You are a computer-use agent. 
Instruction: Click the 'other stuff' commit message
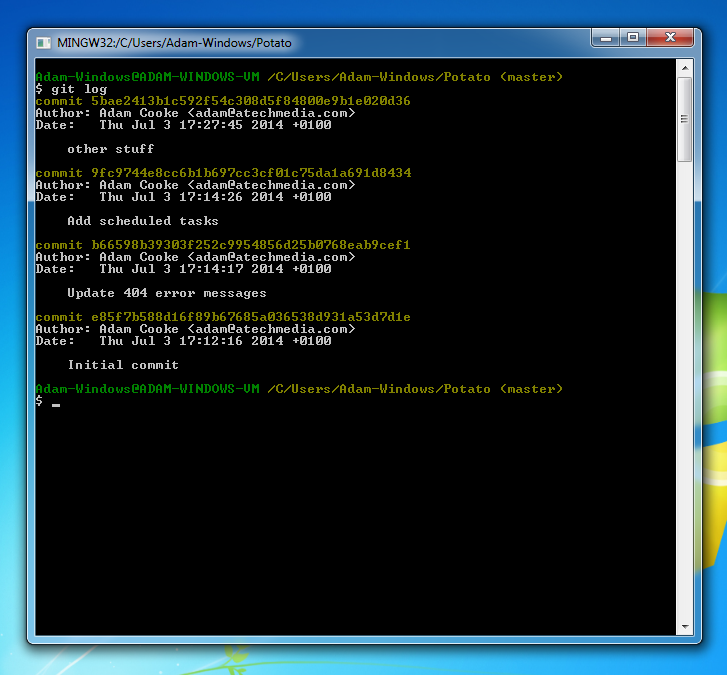point(111,149)
